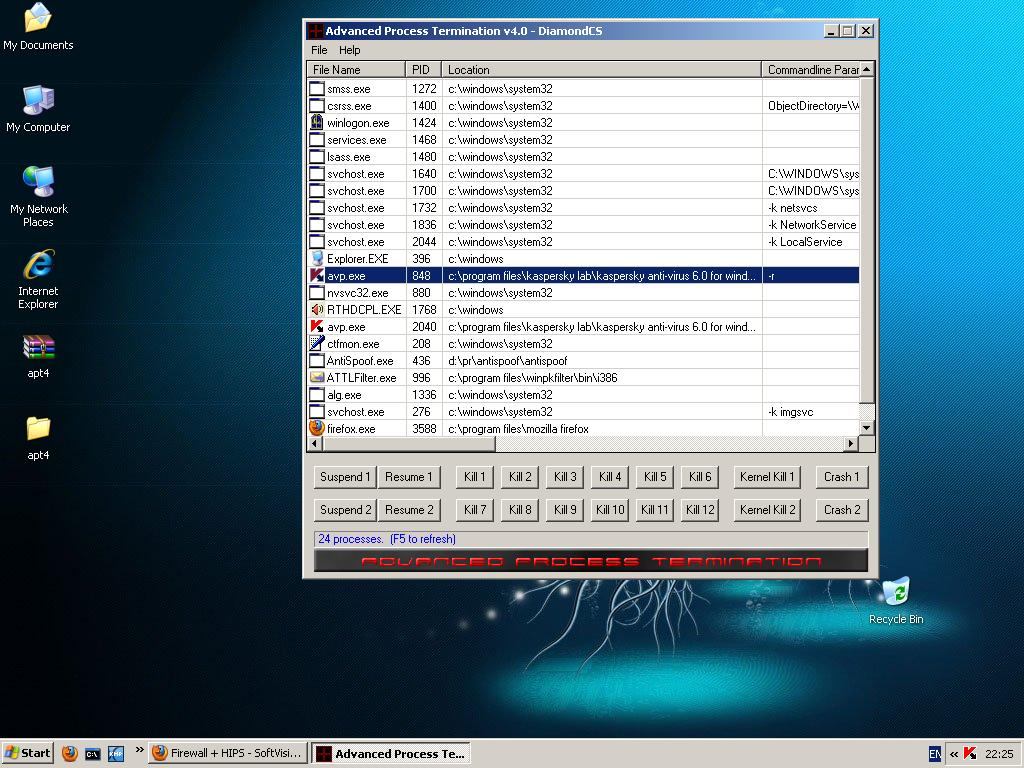Click the Crash 1 button
Viewport: 1024px width, 768px height.
tap(842, 477)
